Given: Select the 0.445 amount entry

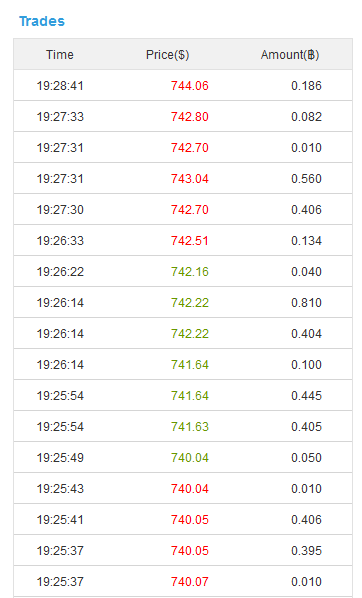Looking at the screenshot, I should coord(306,395).
